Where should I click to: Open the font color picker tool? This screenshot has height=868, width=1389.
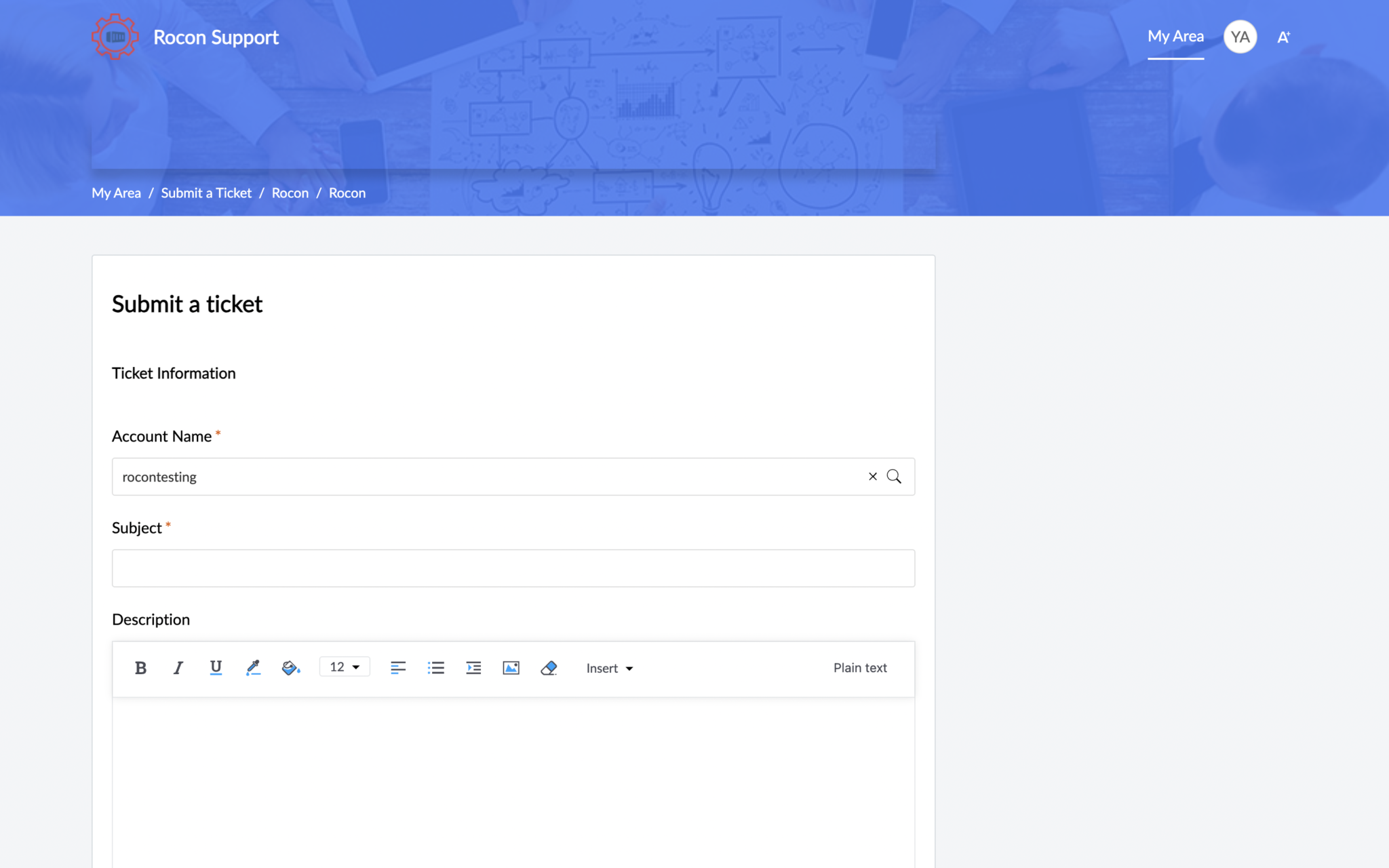[253, 668]
